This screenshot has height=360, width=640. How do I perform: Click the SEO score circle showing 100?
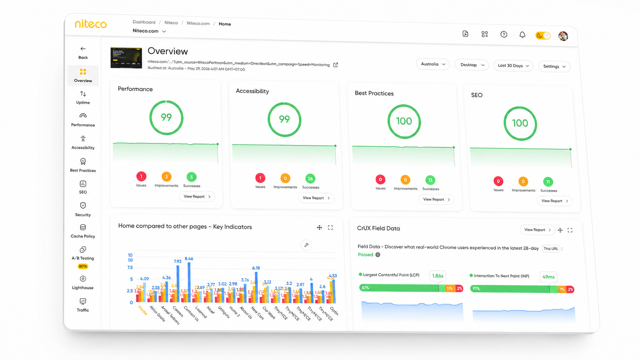520,123
